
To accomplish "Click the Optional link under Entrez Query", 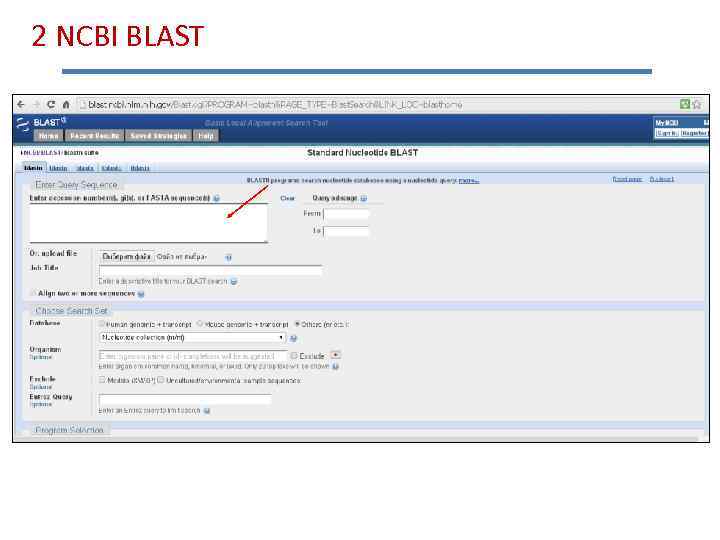I will point(41,405).
